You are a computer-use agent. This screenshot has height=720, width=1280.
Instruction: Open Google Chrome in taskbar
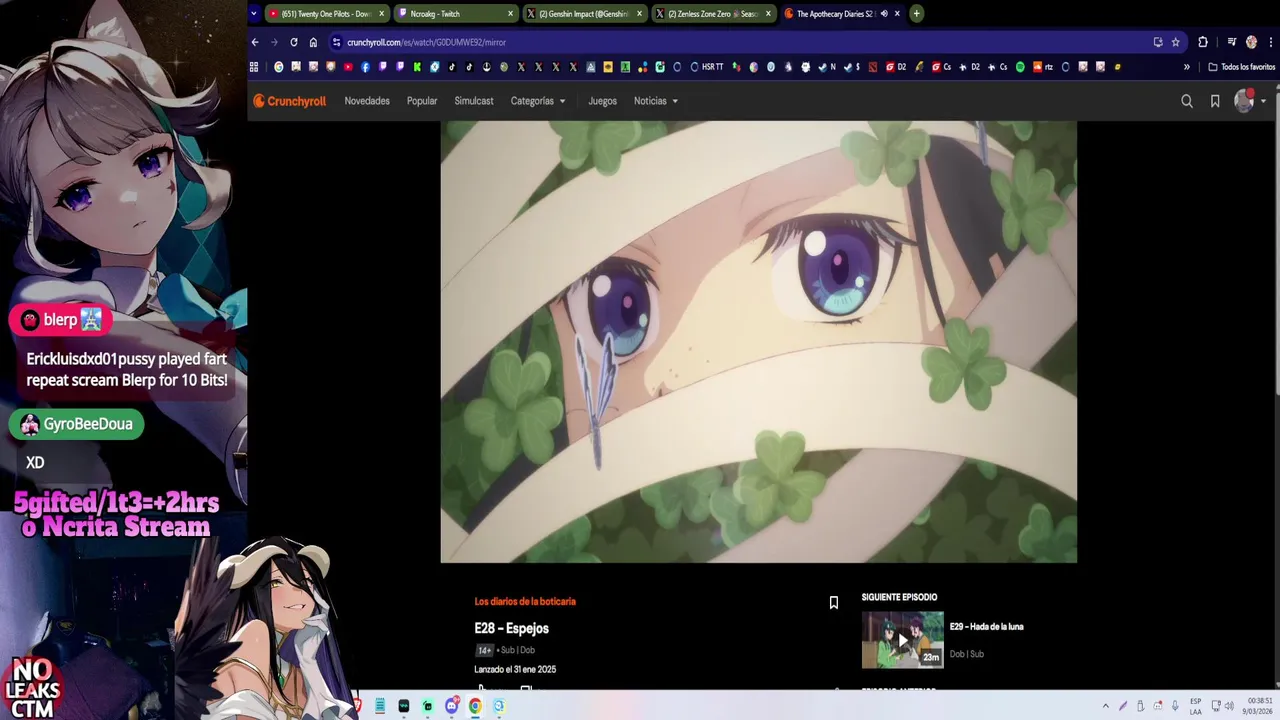[475, 706]
